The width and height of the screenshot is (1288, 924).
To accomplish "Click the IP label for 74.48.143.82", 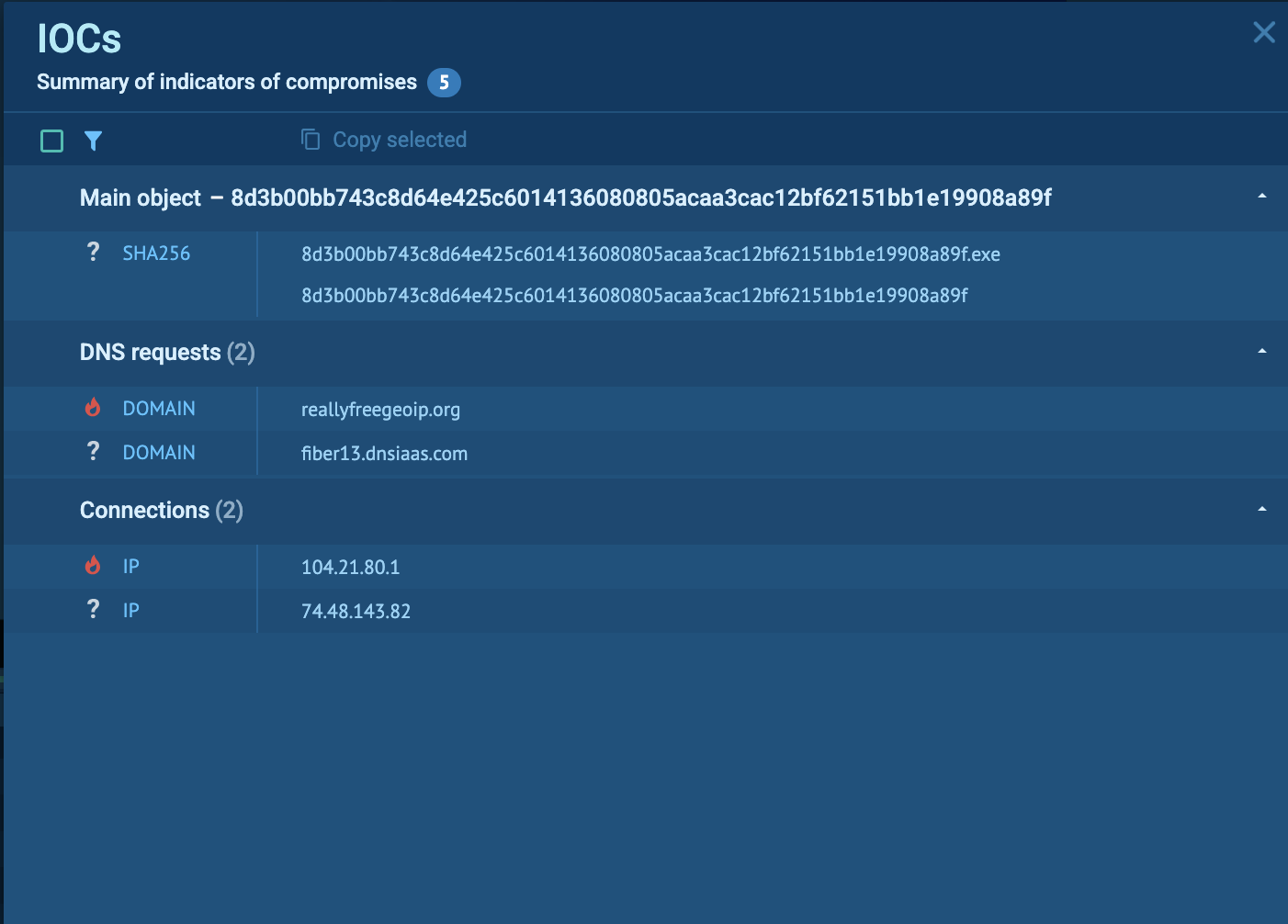I will click(x=131, y=611).
